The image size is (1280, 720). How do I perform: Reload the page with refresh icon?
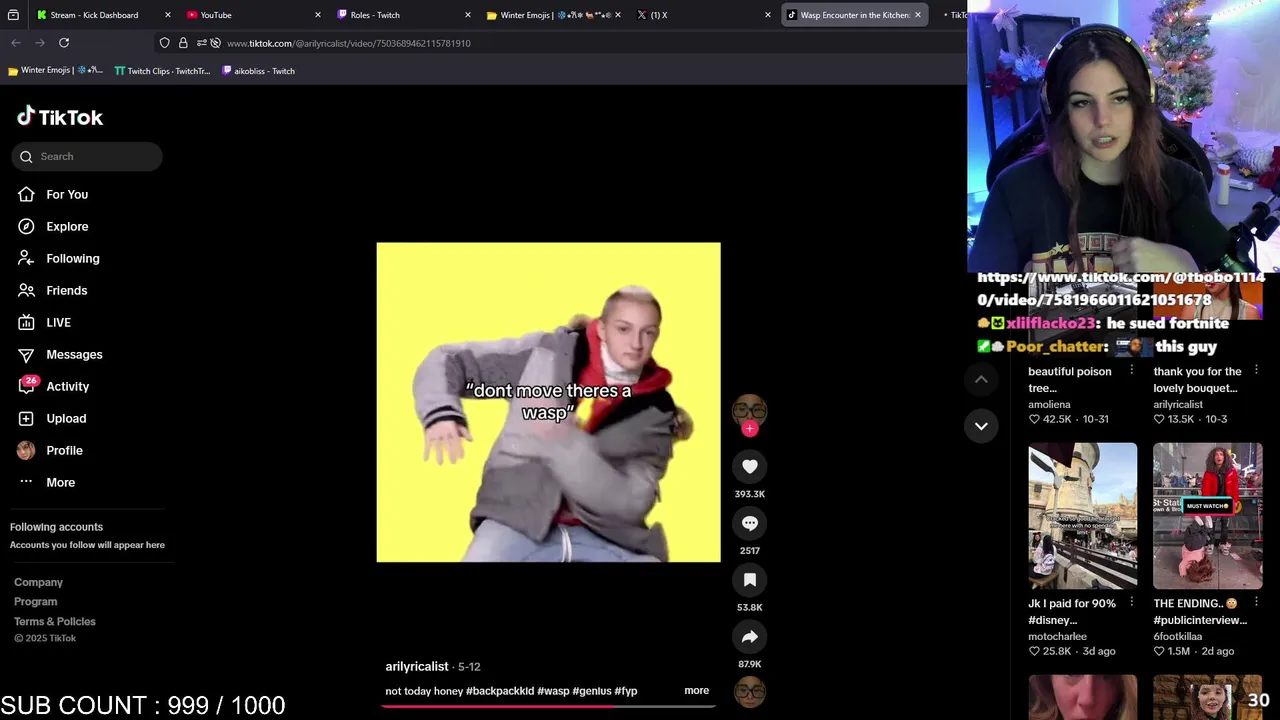64,43
